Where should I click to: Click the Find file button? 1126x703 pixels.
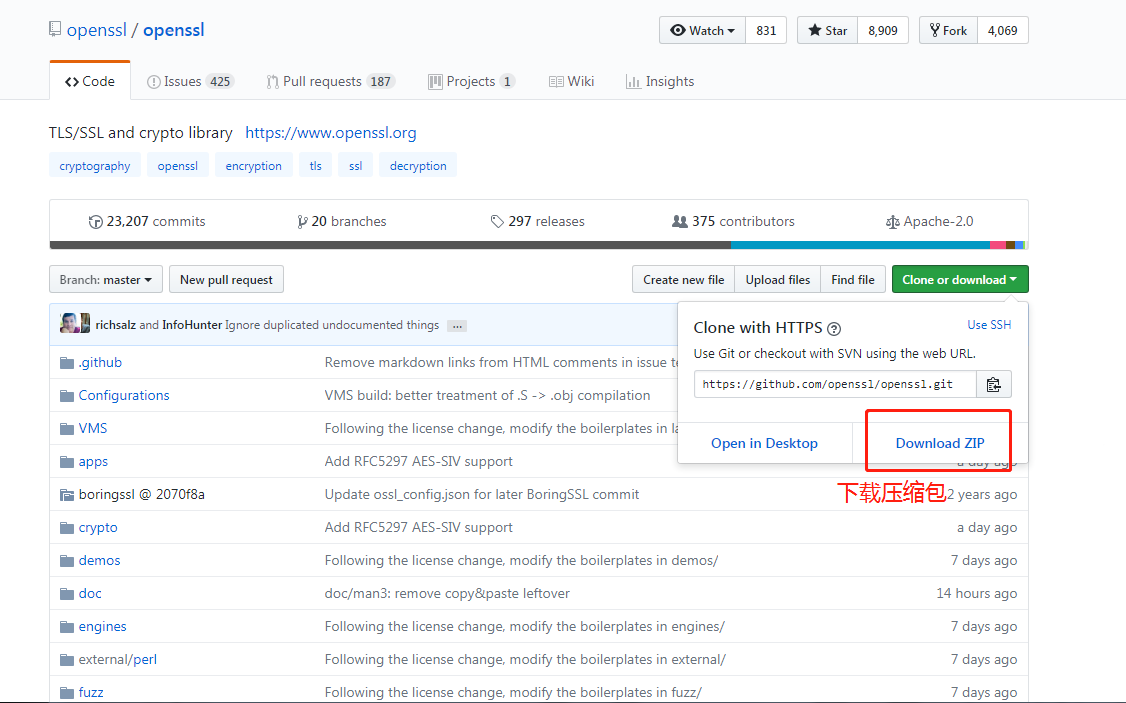[853, 279]
